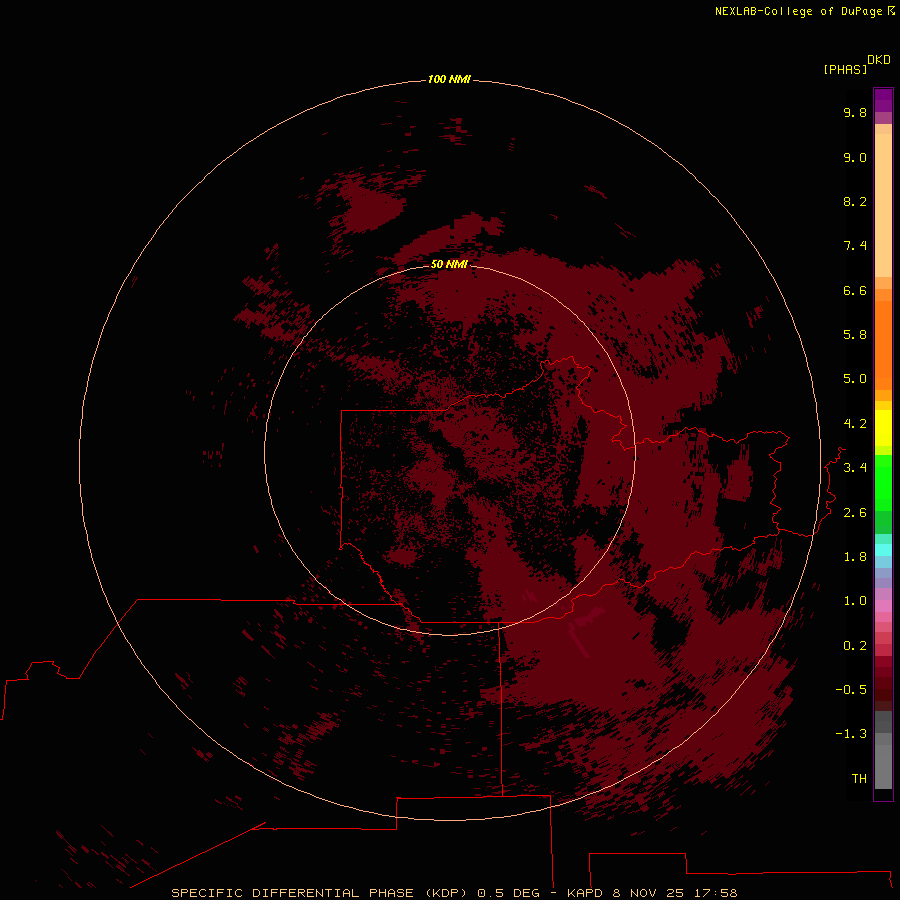The width and height of the screenshot is (900, 900).
Task: Click the TH threshold legend label
Action: (859, 779)
